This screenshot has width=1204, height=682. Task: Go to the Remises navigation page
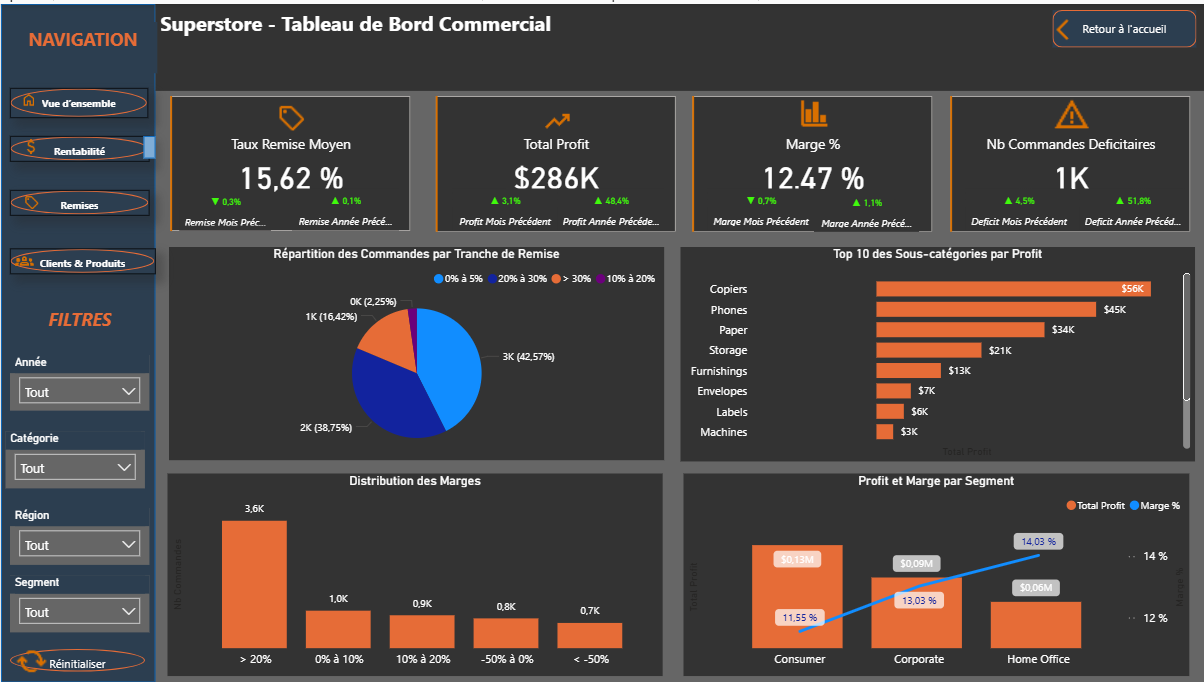coord(80,203)
